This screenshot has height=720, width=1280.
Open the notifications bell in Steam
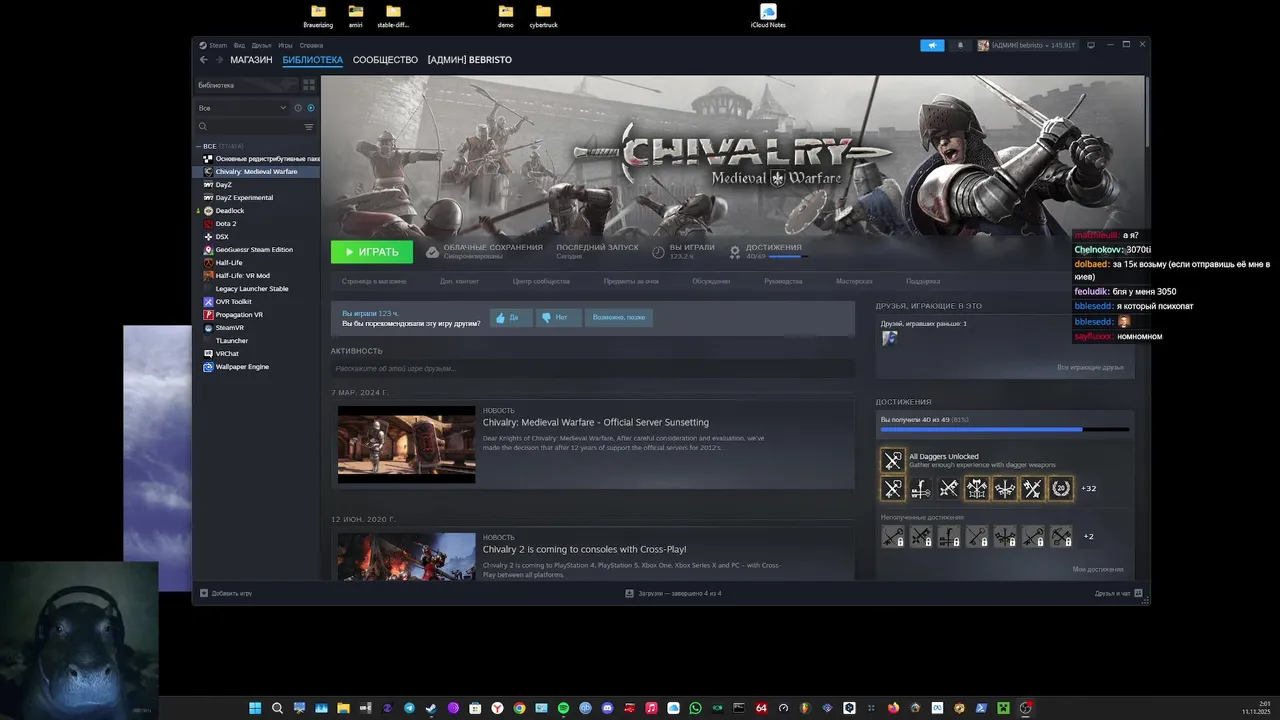coord(961,45)
